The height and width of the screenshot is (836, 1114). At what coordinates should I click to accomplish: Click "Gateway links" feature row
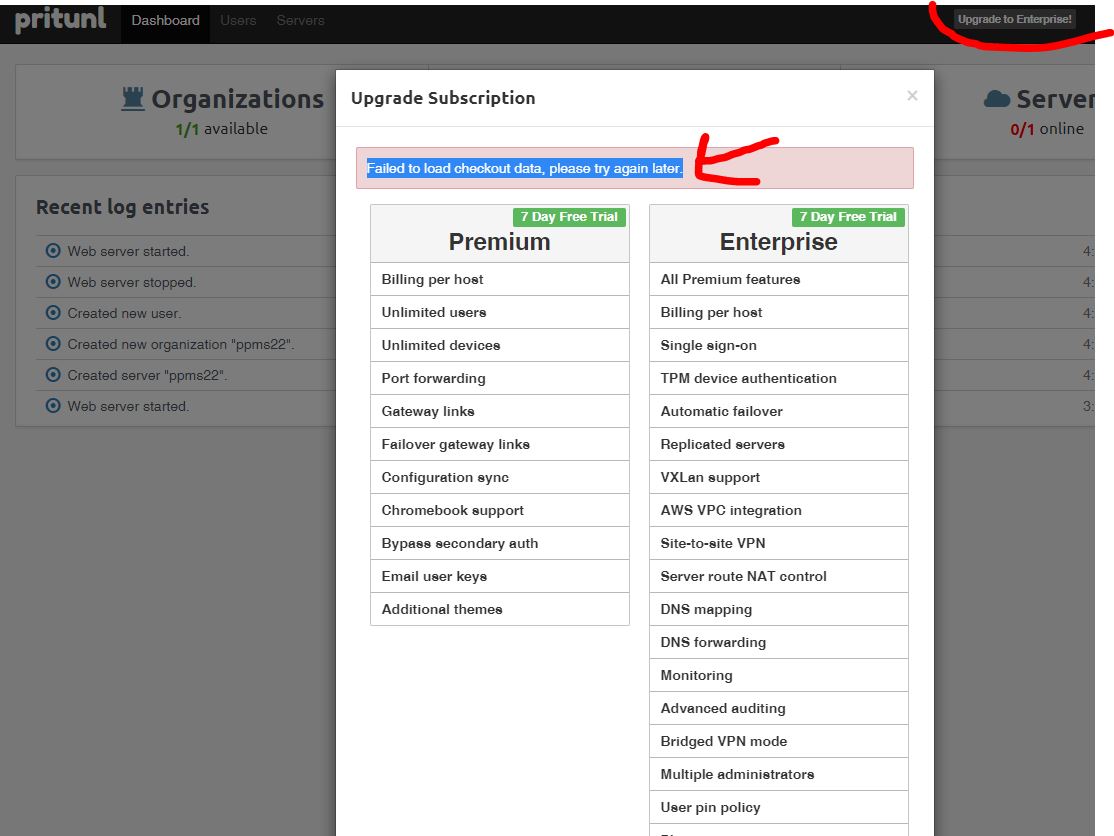coord(499,411)
